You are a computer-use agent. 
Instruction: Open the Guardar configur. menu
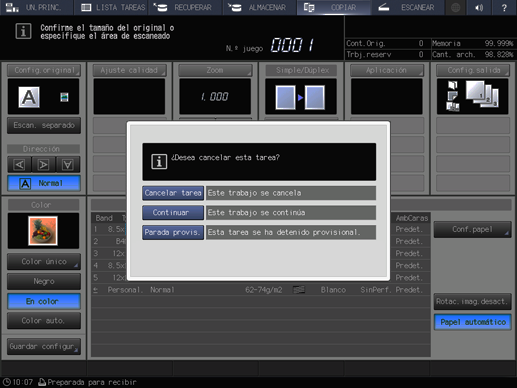coord(44,347)
